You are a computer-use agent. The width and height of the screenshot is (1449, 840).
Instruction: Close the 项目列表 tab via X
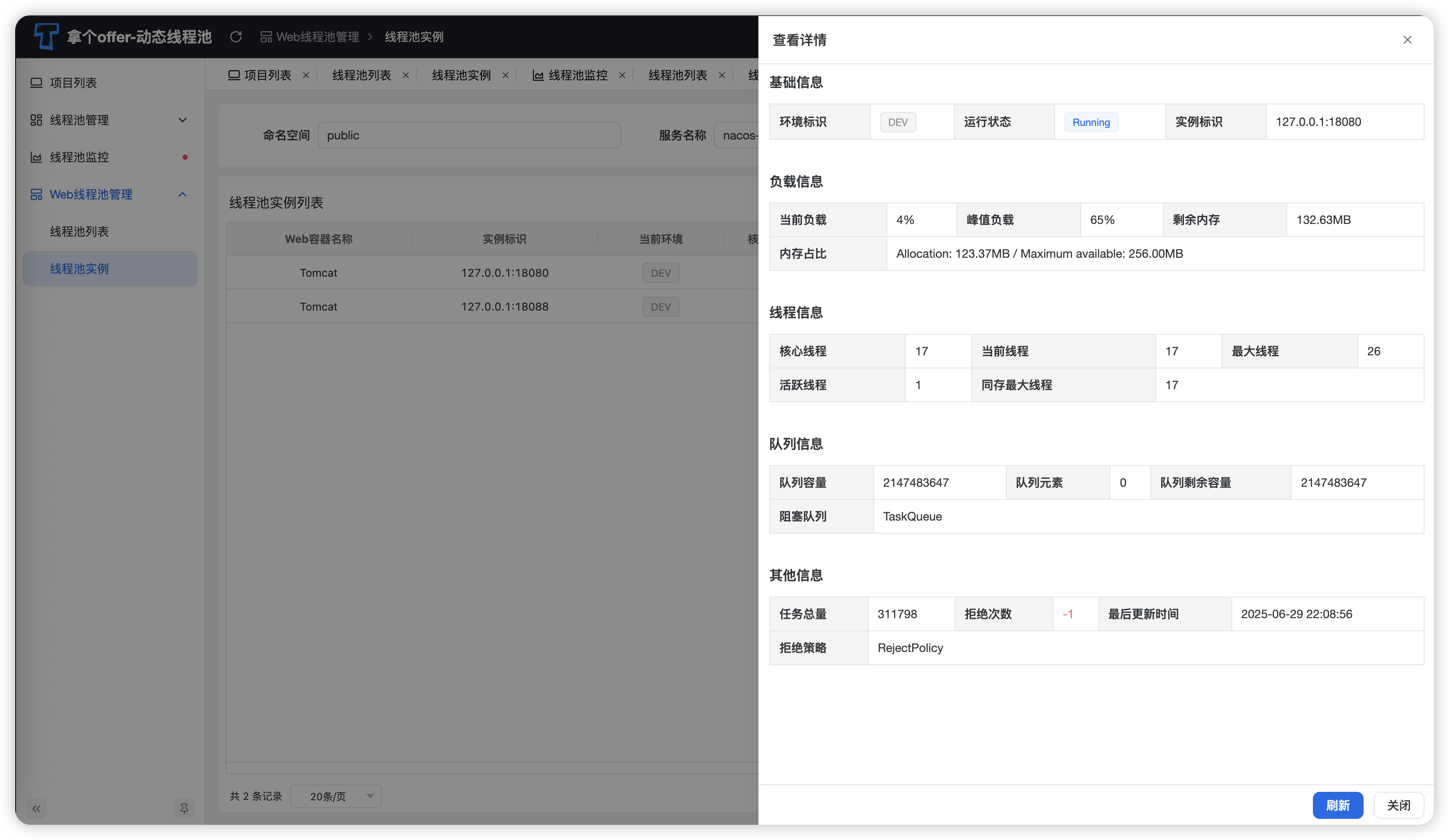306,75
